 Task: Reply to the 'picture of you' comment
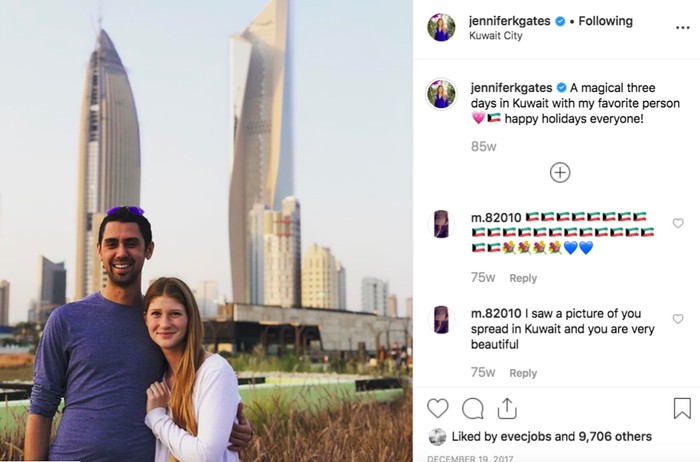point(523,373)
